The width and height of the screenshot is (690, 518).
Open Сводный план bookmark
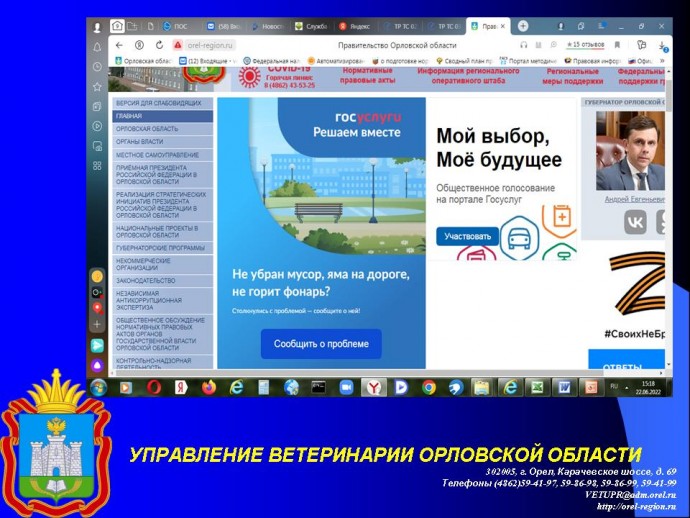(x=464, y=61)
